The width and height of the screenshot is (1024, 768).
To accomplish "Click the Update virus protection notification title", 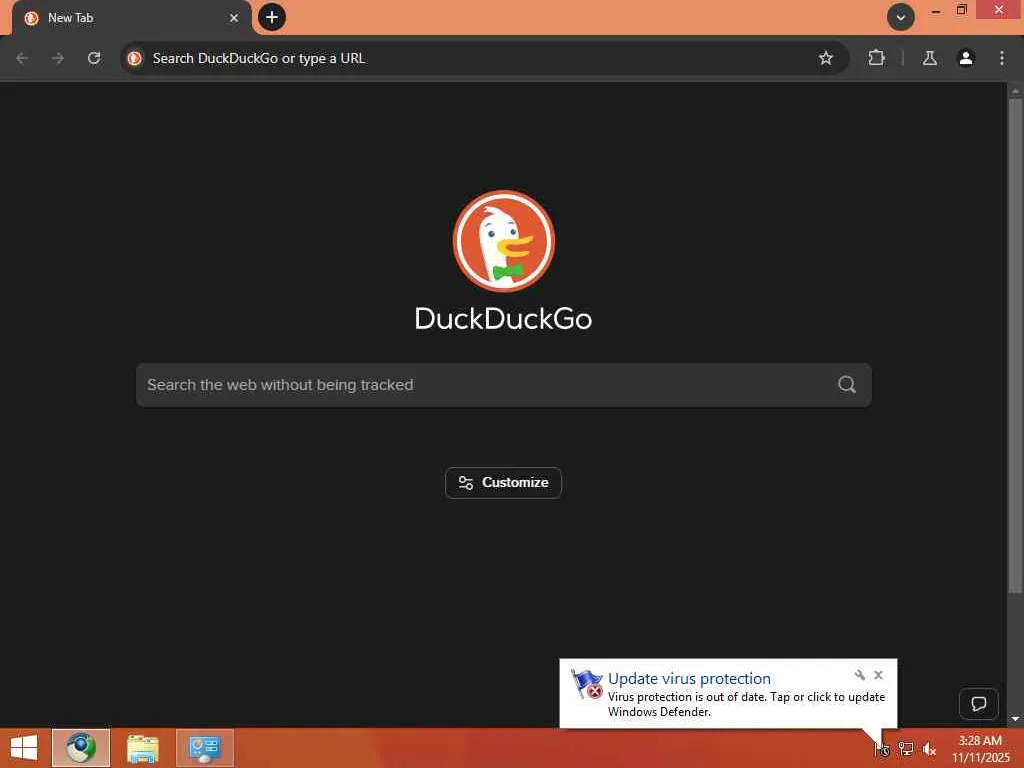I will tap(689, 679).
